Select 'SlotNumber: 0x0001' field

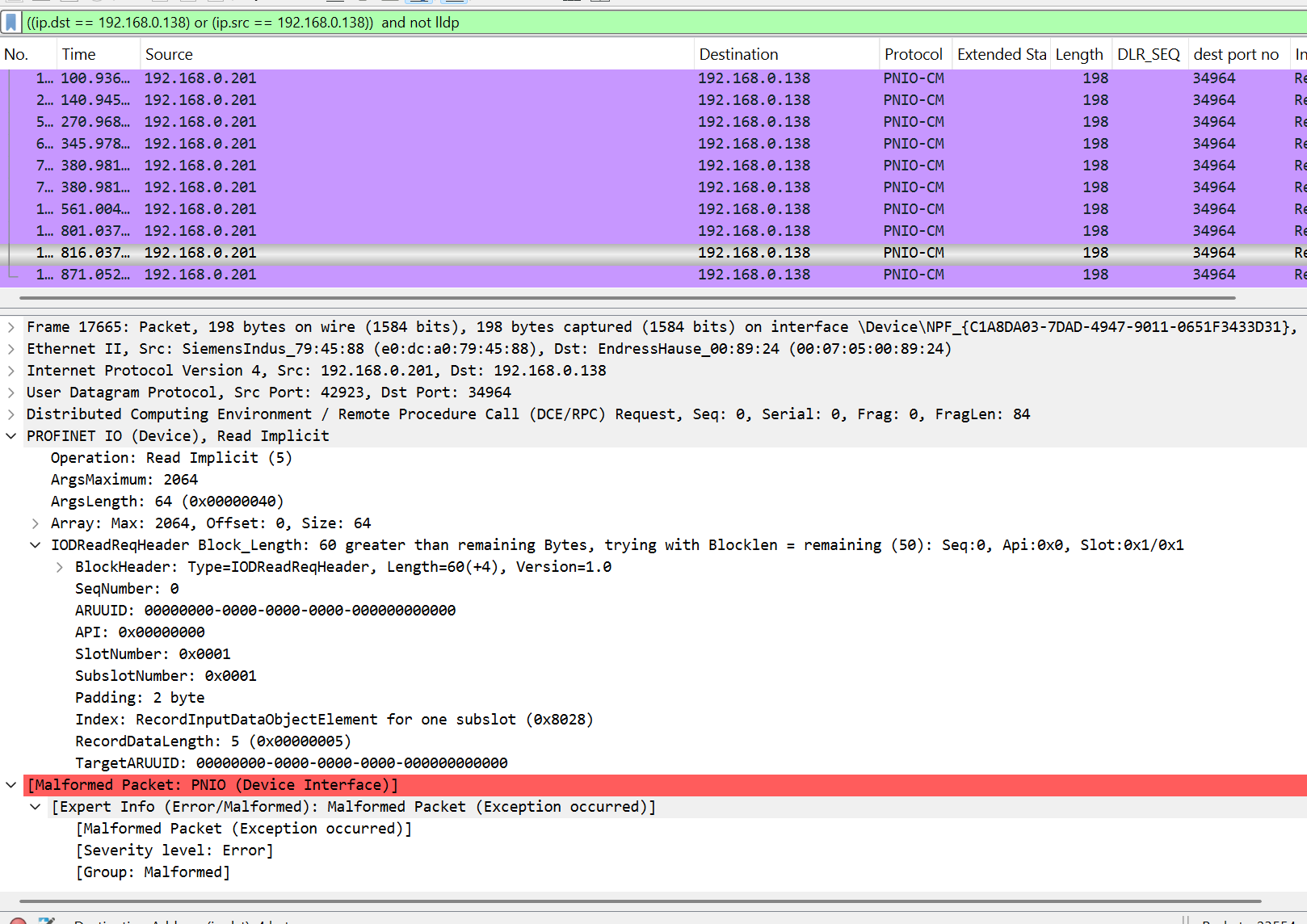coord(153,654)
